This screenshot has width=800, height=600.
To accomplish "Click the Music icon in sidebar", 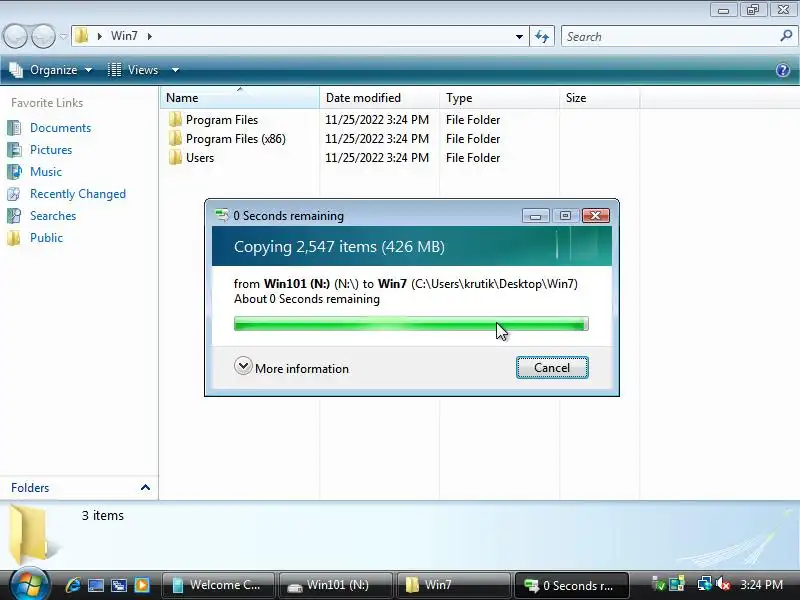I will 14,172.
